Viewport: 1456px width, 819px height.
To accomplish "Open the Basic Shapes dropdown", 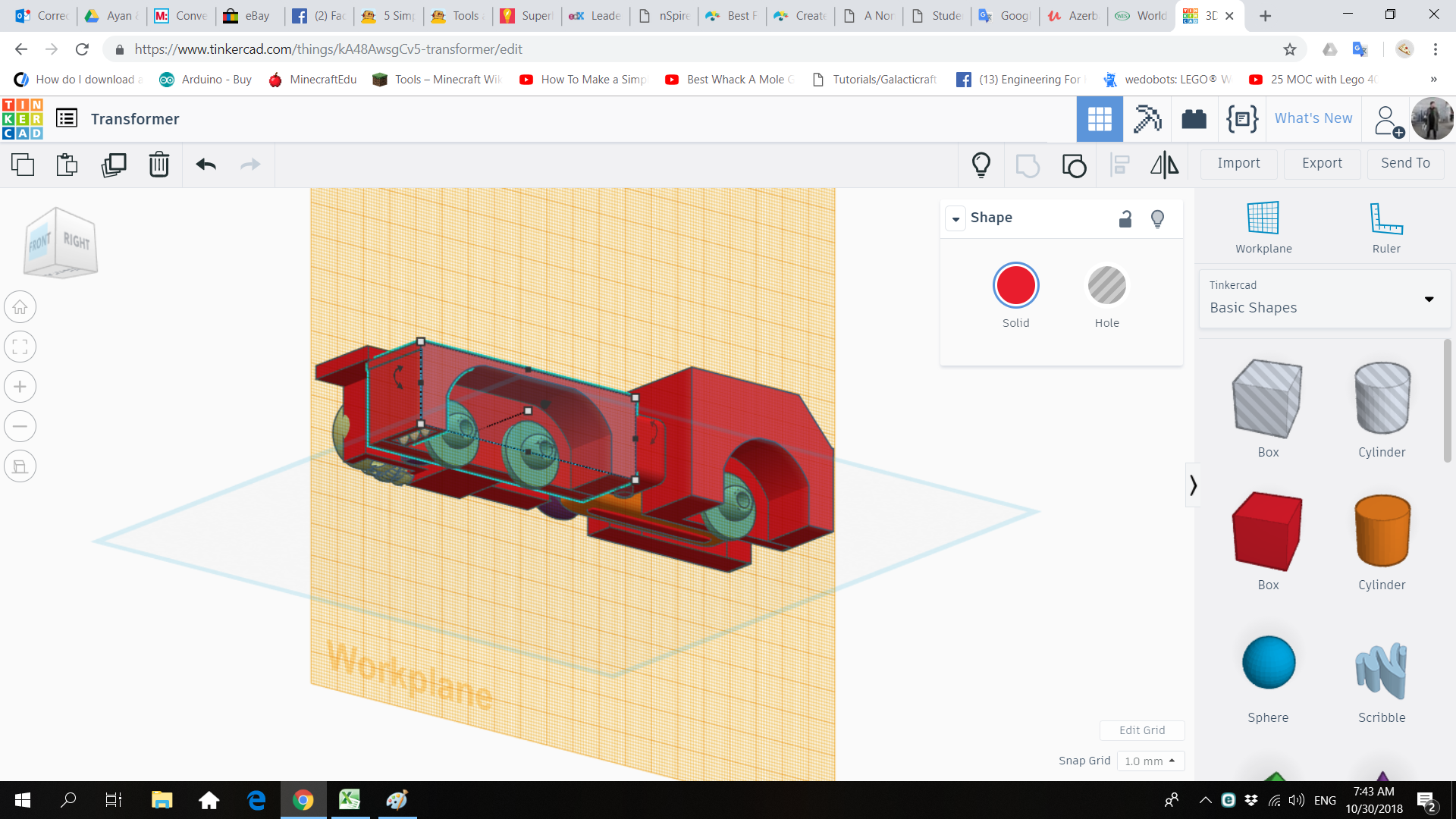I will pos(1429,299).
